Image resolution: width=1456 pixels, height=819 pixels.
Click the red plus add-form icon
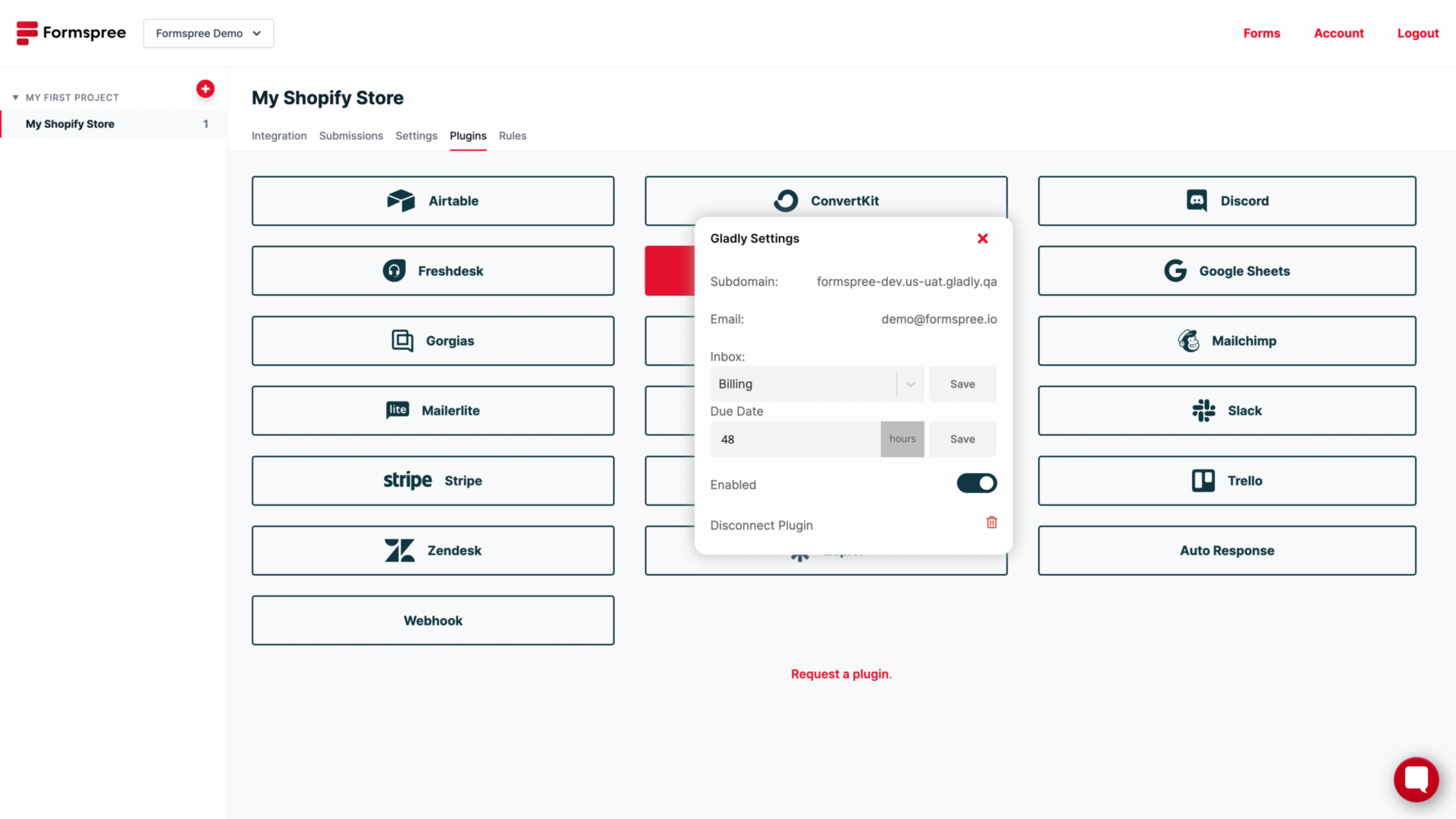coord(205,89)
